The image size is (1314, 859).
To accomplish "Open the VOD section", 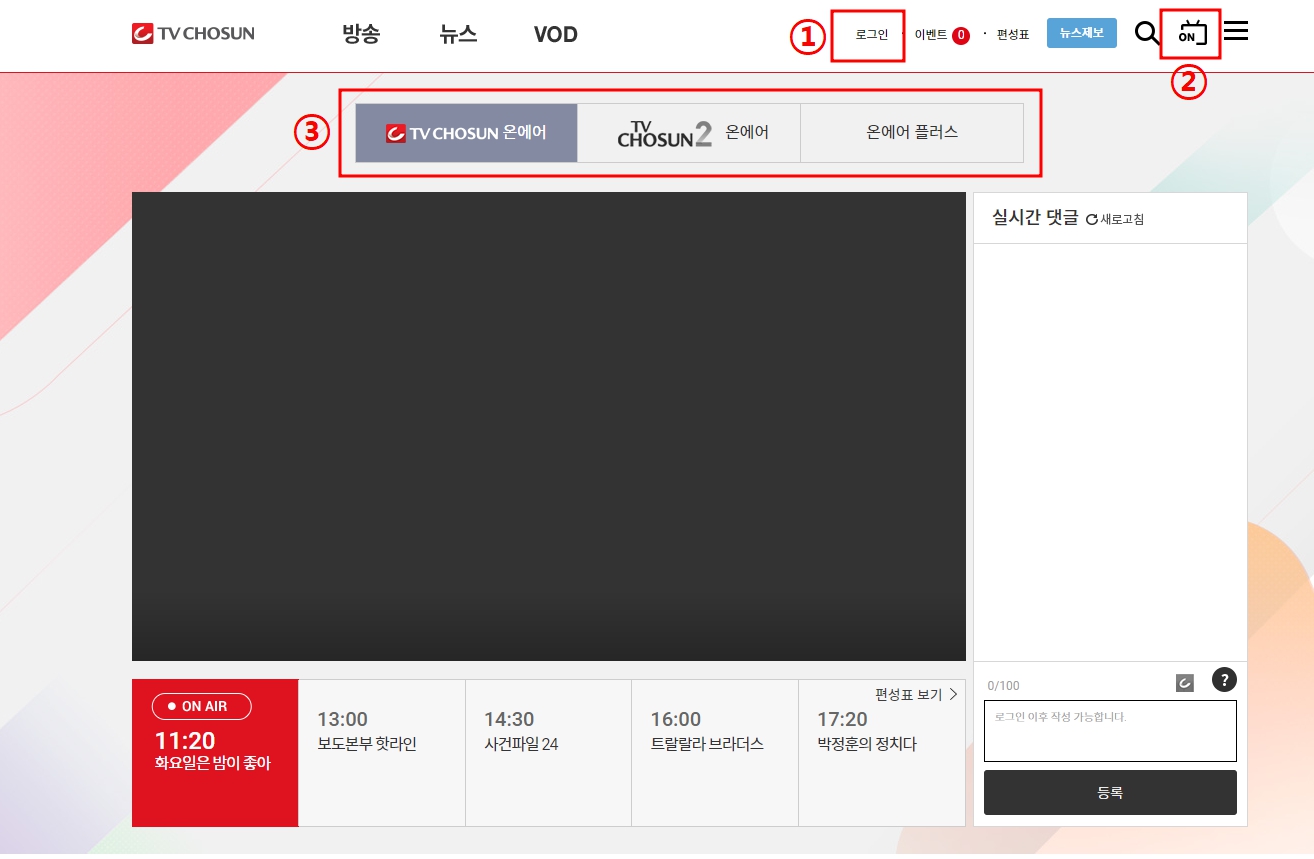I will pos(555,33).
